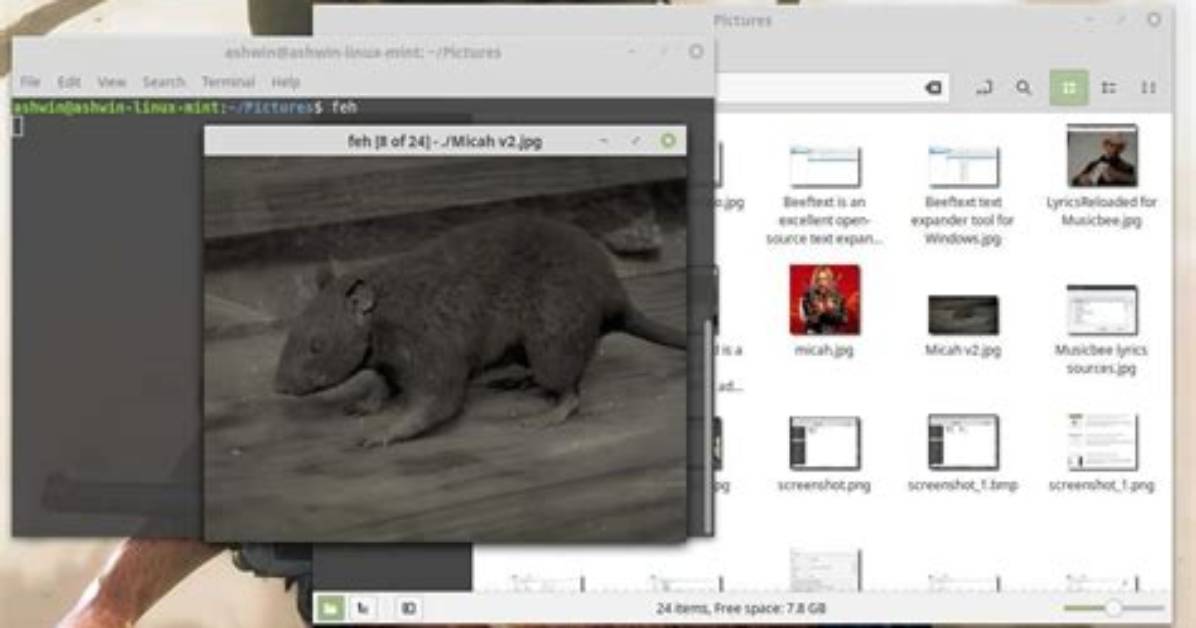
Task: Show places in sidebar via status bar icon
Action: pos(330,608)
